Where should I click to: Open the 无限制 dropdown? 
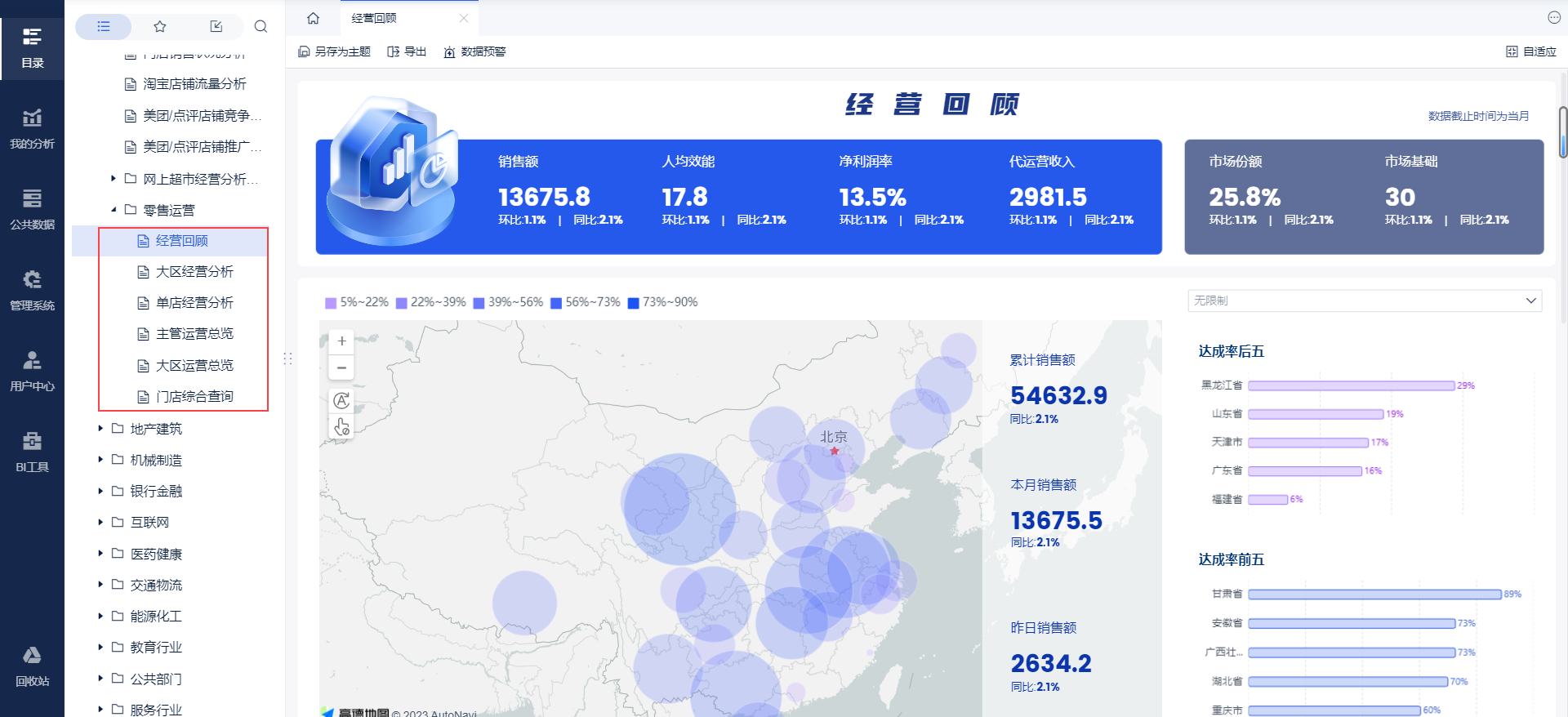(1364, 301)
